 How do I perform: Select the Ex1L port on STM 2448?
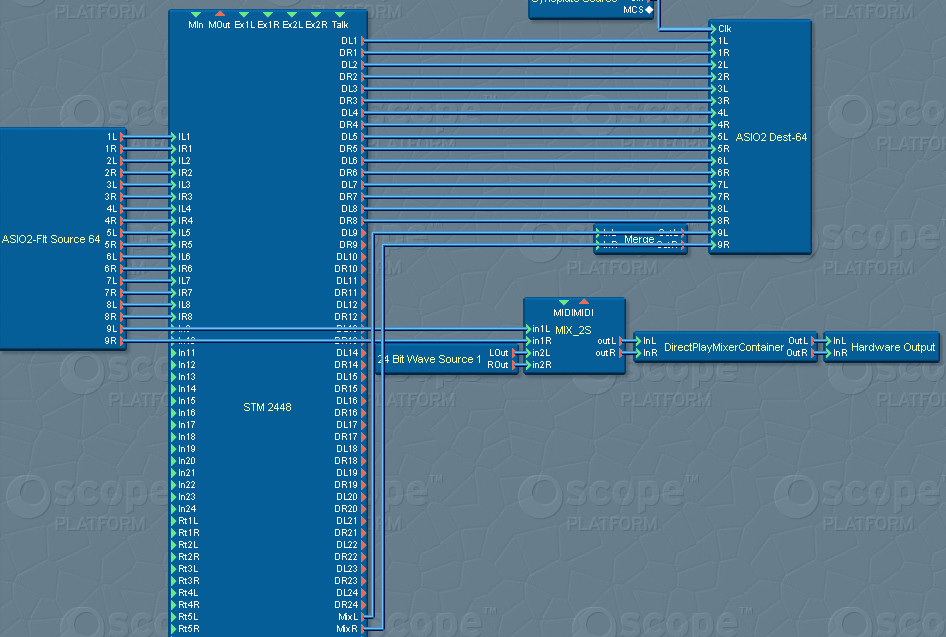click(244, 14)
